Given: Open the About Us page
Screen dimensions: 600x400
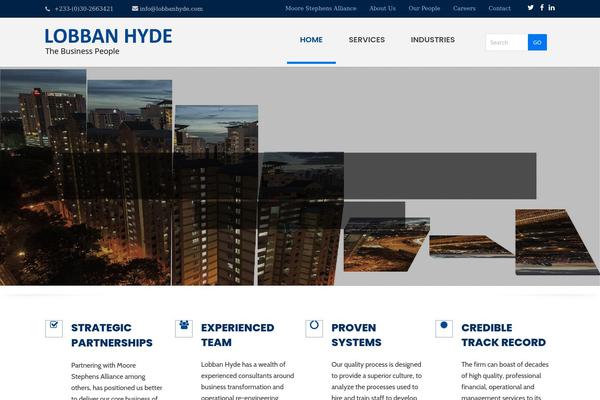Looking at the screenshot, I should click(x=382, y=8).
